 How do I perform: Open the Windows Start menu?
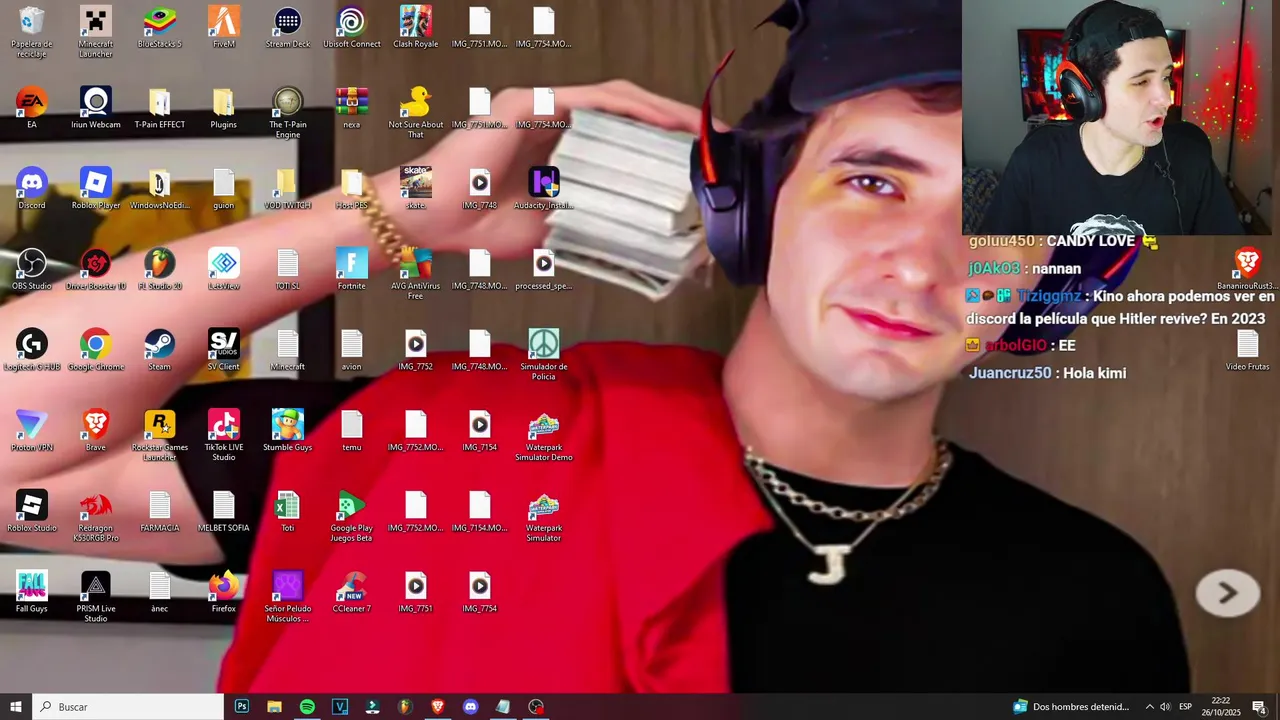coord(16,707)
